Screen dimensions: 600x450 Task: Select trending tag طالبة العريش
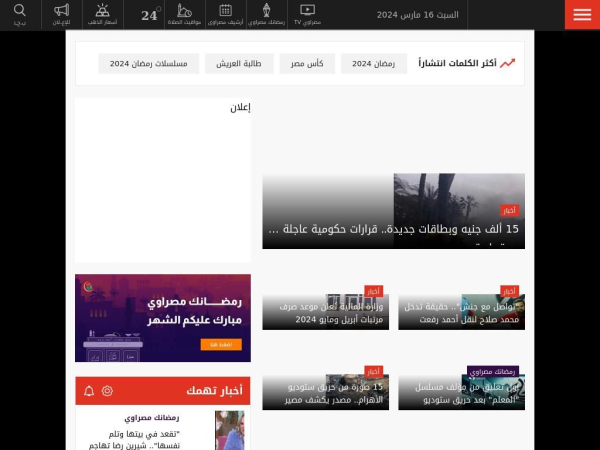pyautogui.click(x=239, y=64)
